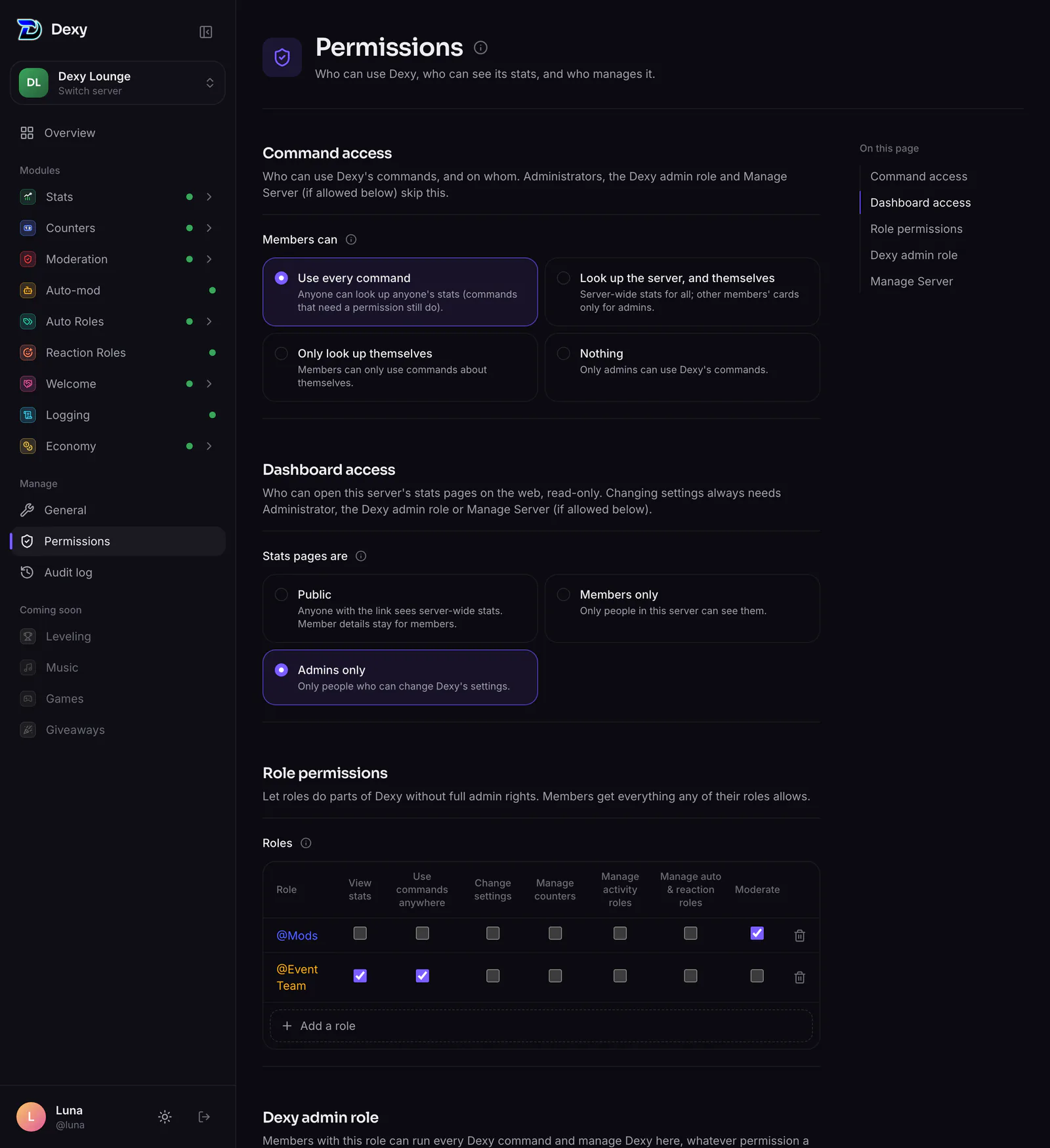
Task: Open info icon next to Permissions title
Action: pyautogui.click(x=480, y=47)
